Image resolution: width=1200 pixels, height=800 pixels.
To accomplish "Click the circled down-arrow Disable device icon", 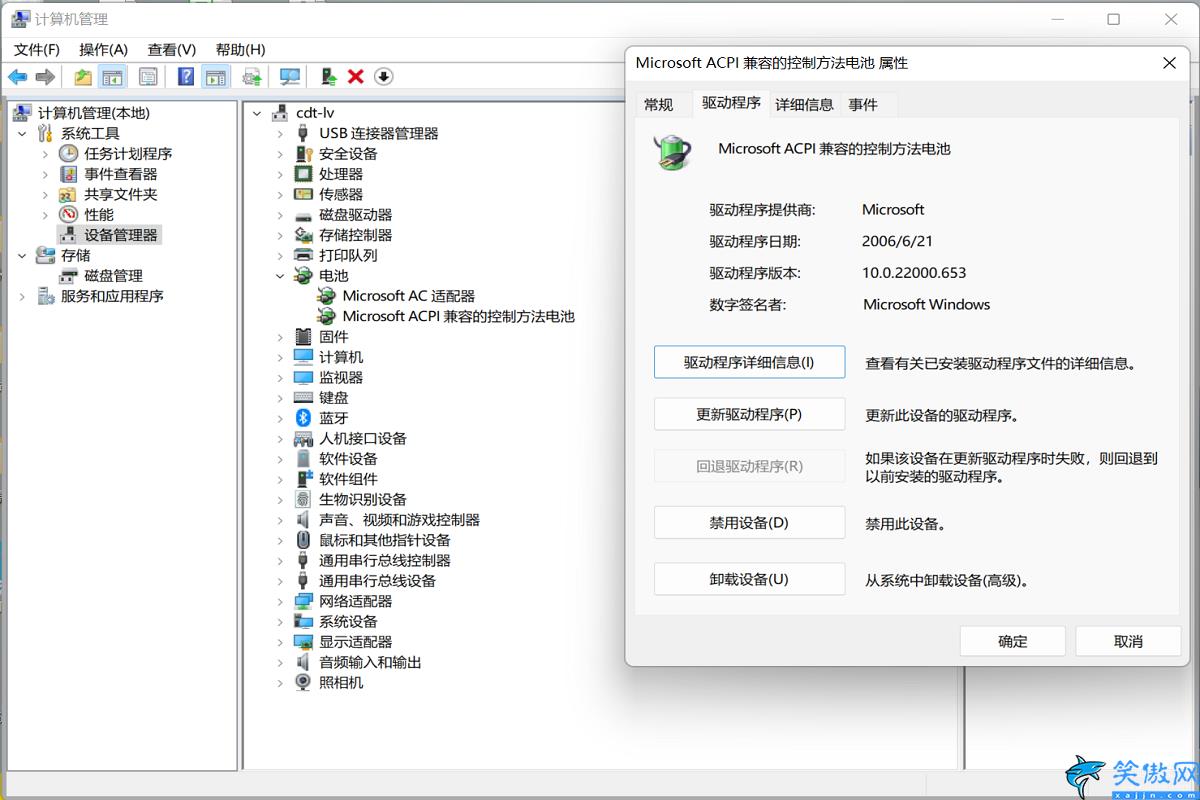I will coord(383,77).
